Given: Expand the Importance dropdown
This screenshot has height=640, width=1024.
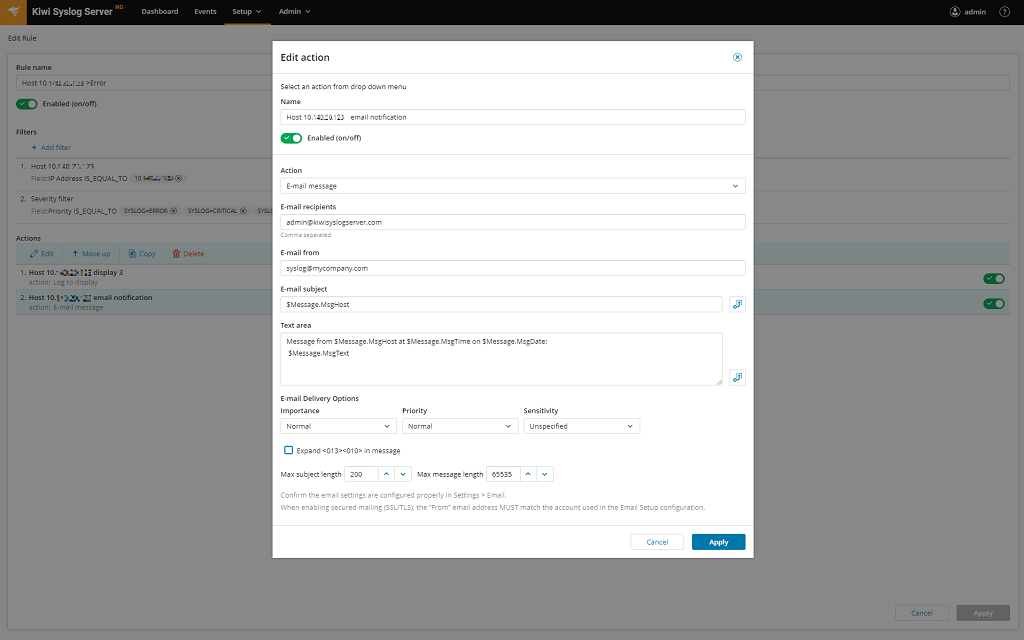Looking at the screenshot, I should tap(338, 426).
